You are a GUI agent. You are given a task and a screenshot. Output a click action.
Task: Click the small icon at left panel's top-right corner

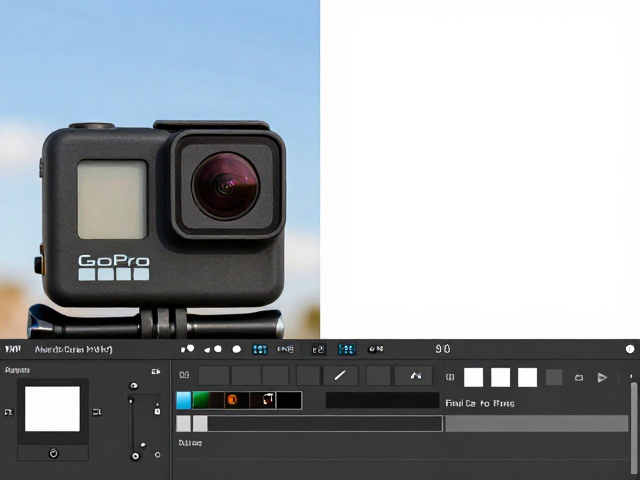point(156,371)
